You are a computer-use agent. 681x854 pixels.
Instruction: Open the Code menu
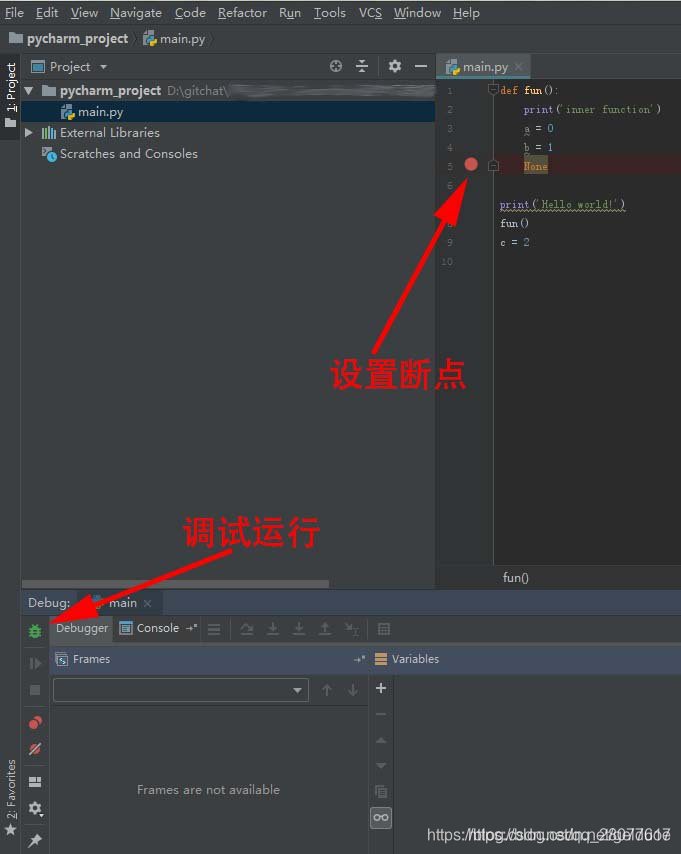(190, 13)
